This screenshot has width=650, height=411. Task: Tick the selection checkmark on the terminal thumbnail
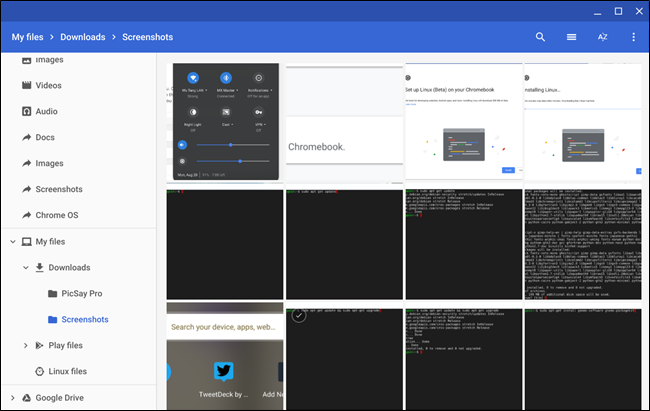298,316
